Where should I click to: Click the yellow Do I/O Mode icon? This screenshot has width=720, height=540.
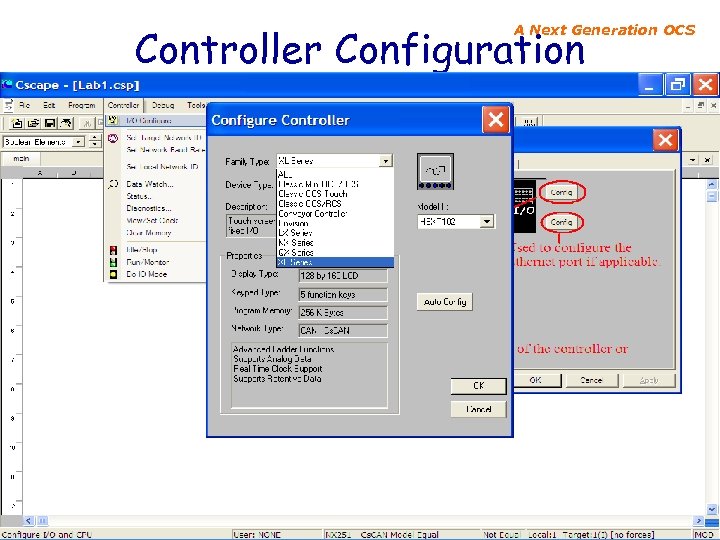[113, 274]
